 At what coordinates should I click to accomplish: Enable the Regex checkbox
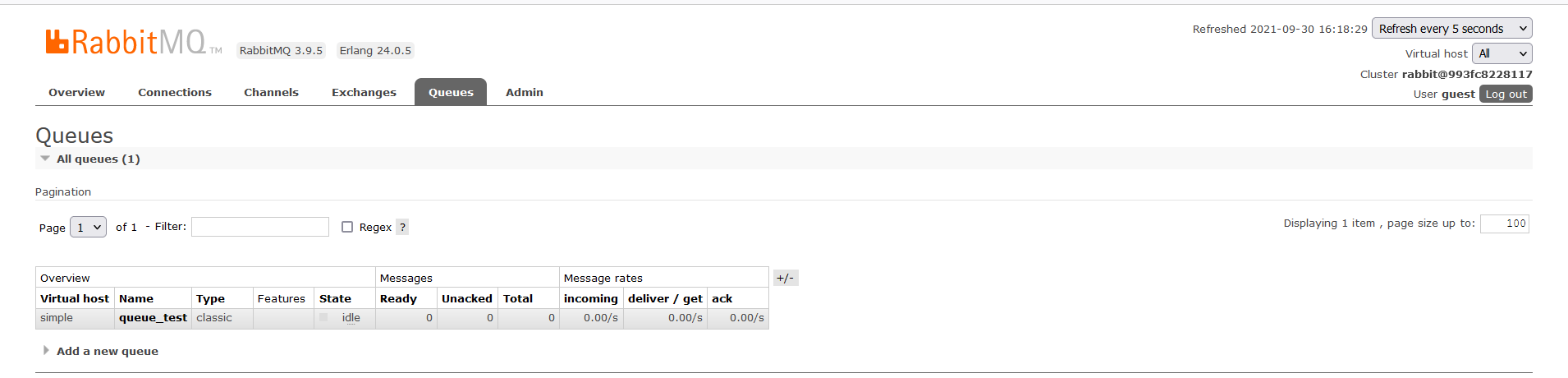[347, 227]
